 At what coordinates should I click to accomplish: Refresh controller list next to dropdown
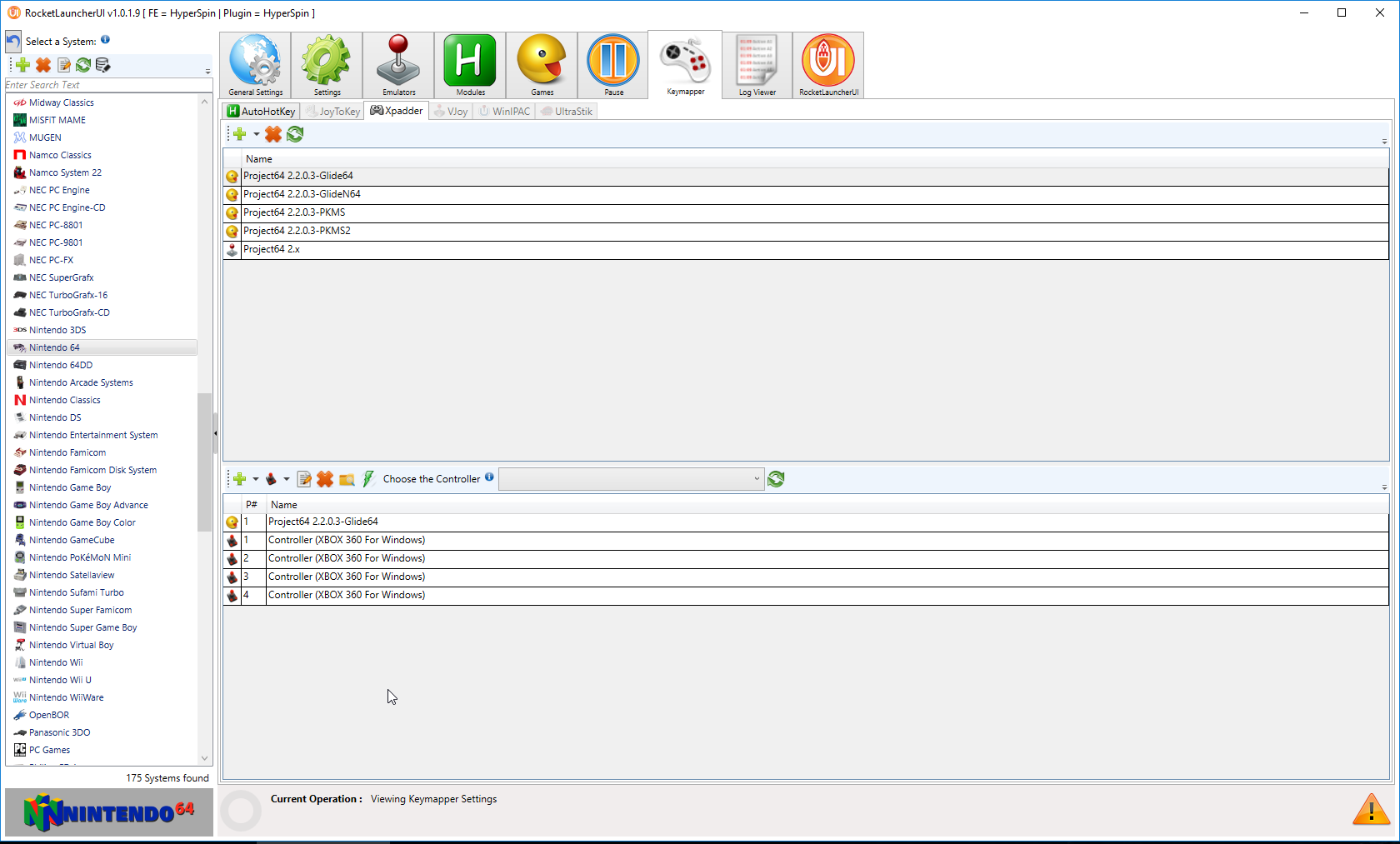[x=776, y=479]
